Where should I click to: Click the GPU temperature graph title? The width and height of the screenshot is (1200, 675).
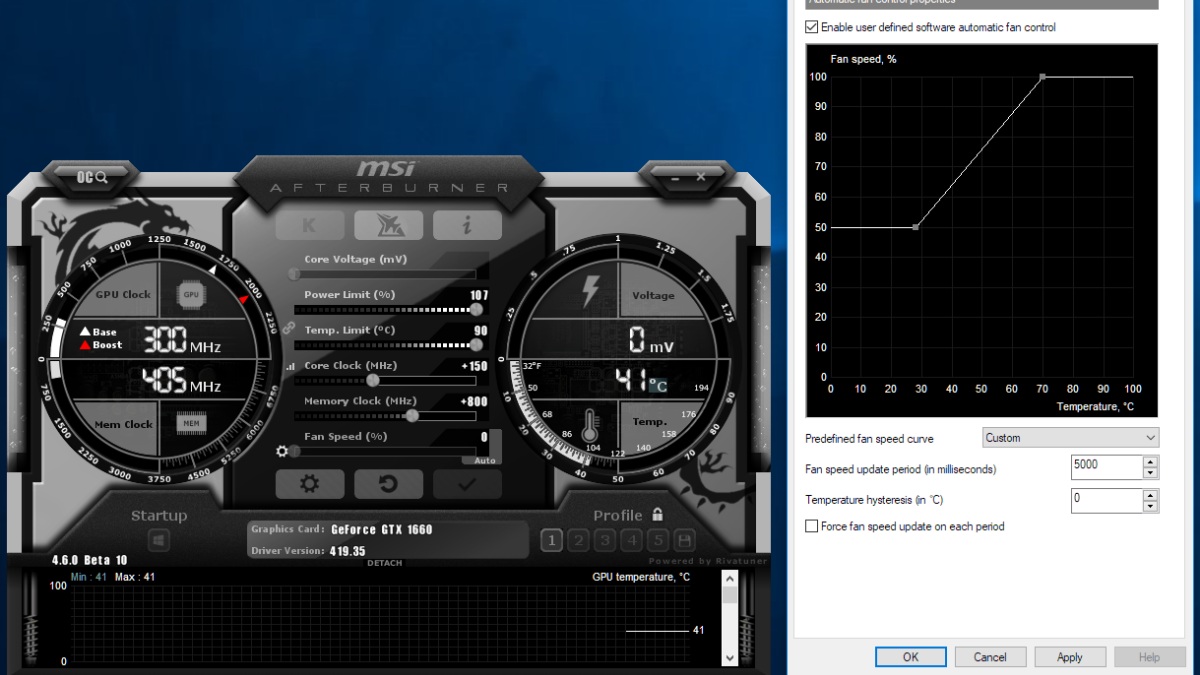pos(641,577)
